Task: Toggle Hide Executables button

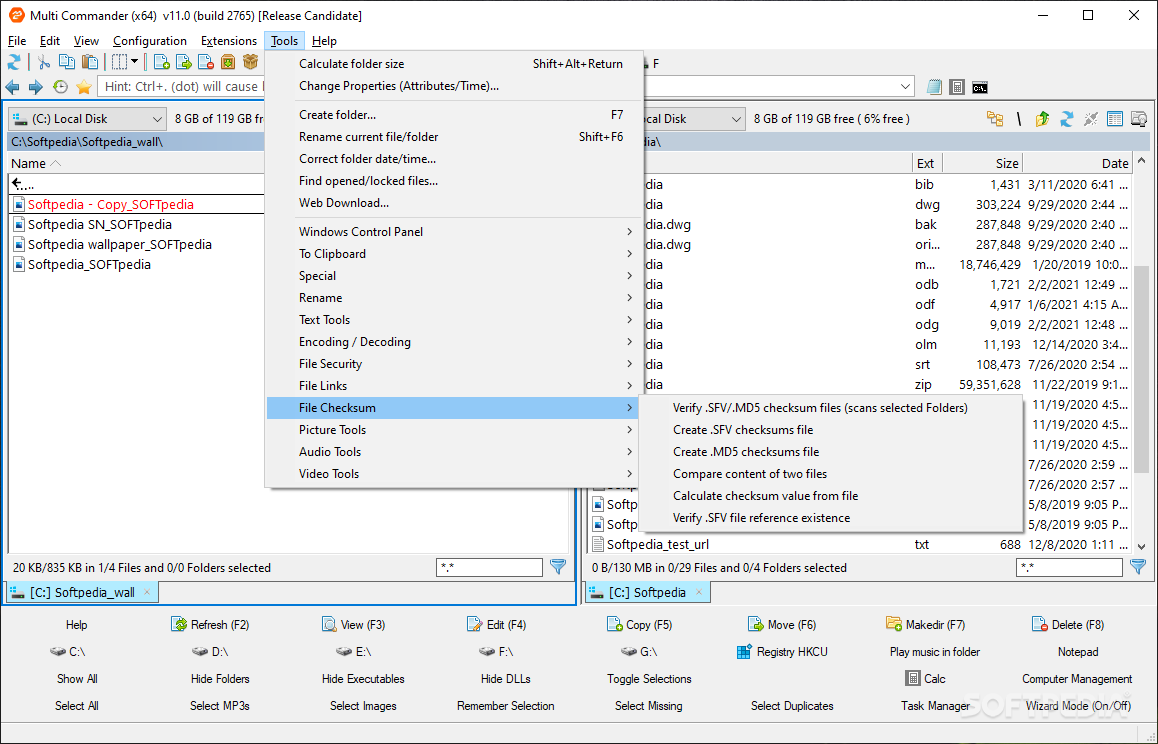Action: pos(363,678)
